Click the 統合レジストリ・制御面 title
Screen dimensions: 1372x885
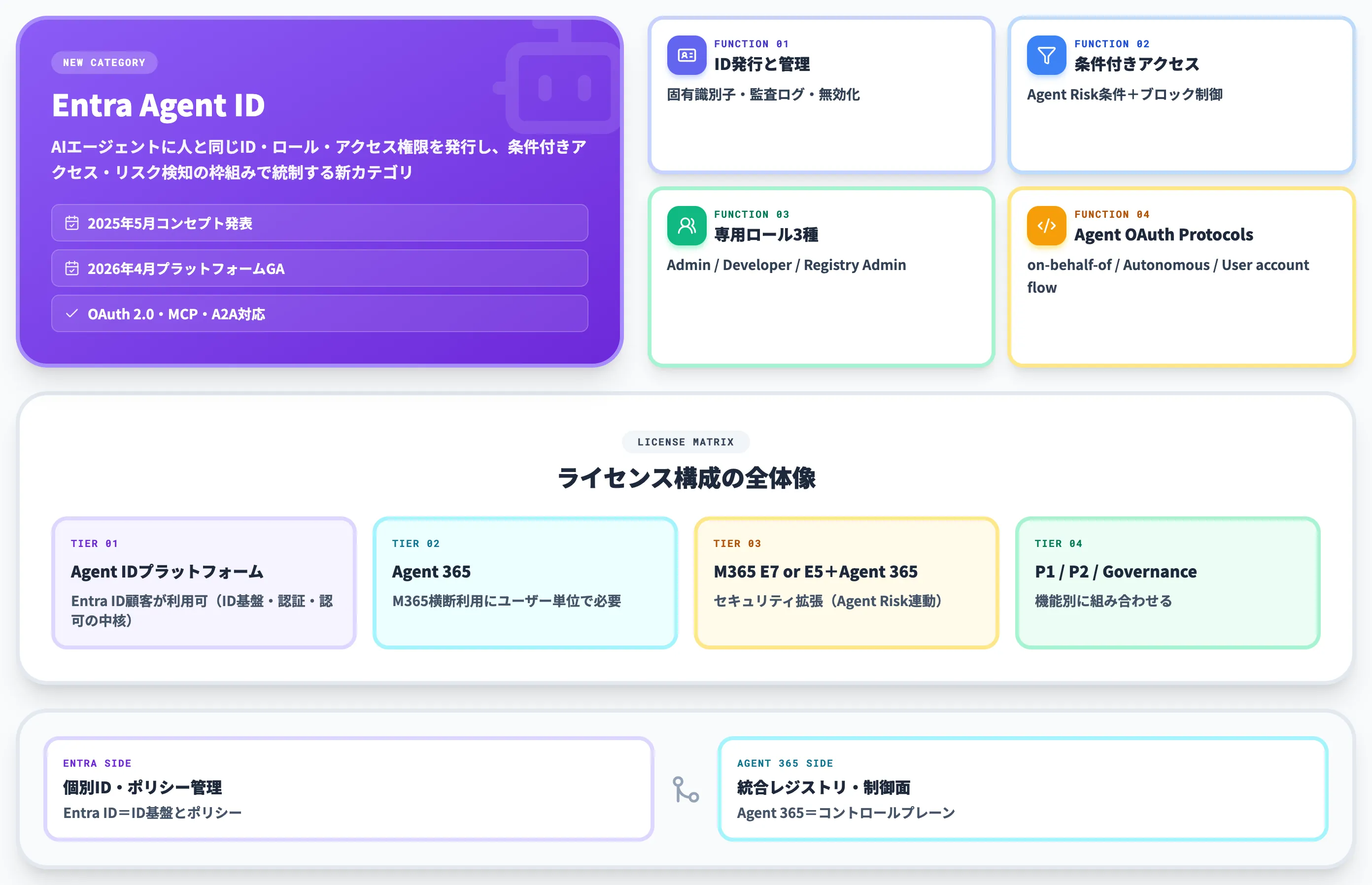(823, 787)
